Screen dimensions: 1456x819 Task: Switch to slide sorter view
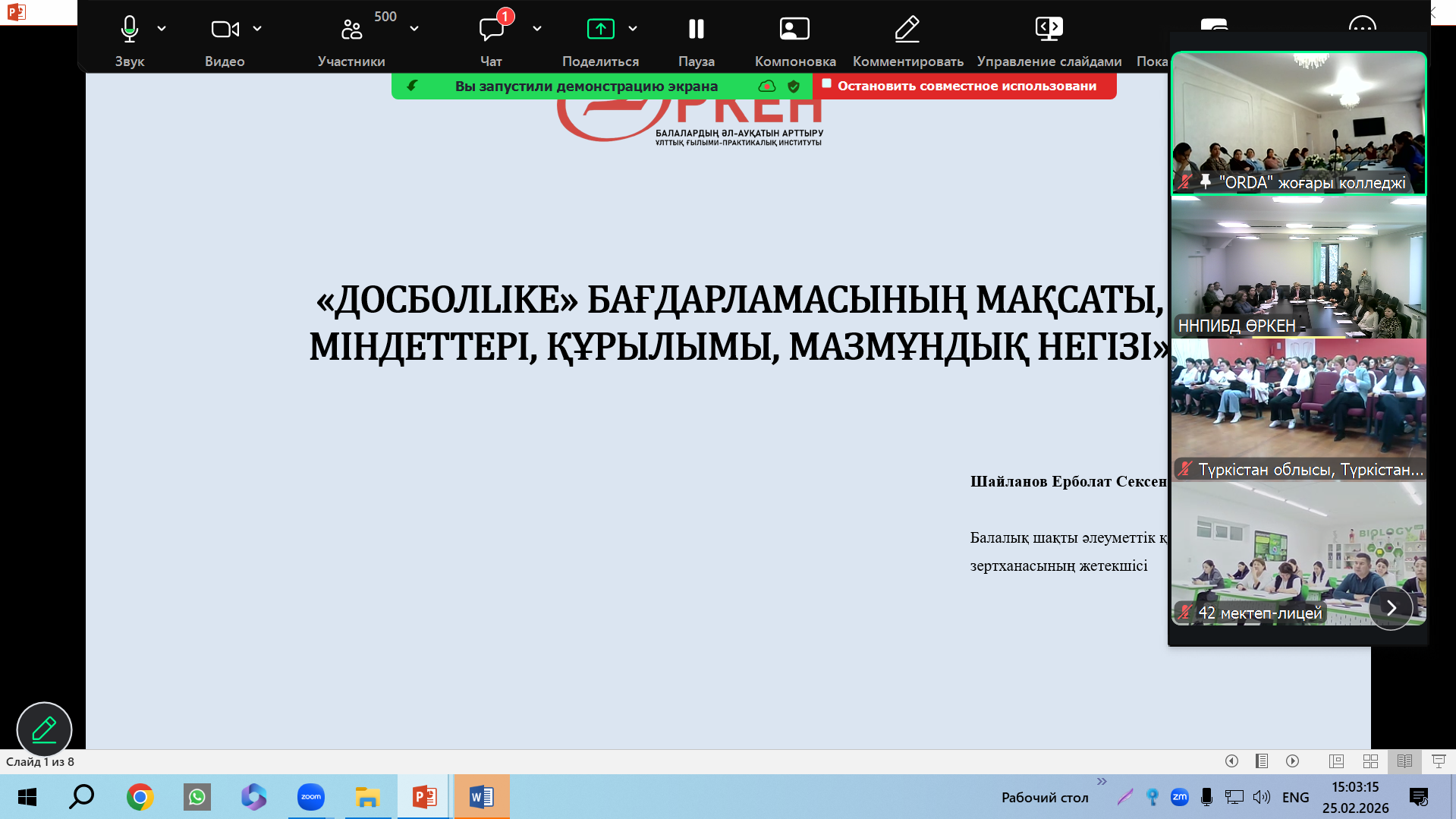pos(1370,761)
